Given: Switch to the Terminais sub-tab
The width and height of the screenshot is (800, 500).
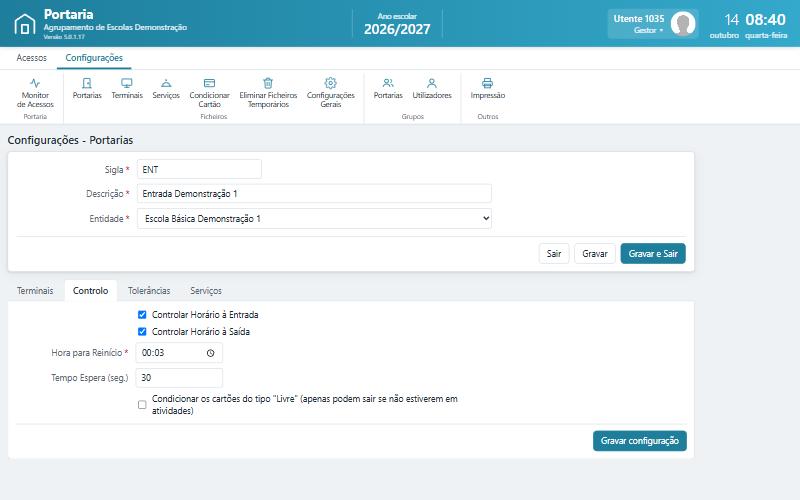Looking at the screenshot, I should click(x=35, y=291).
